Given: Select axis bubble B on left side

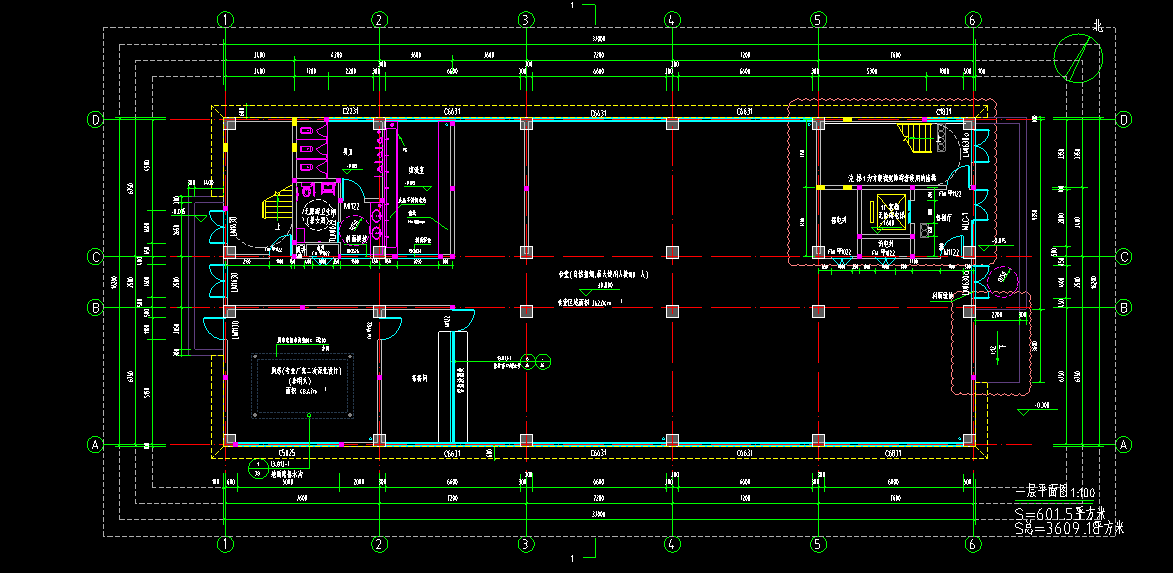Looking at the screenshot, I should click(x=96, y=307).
